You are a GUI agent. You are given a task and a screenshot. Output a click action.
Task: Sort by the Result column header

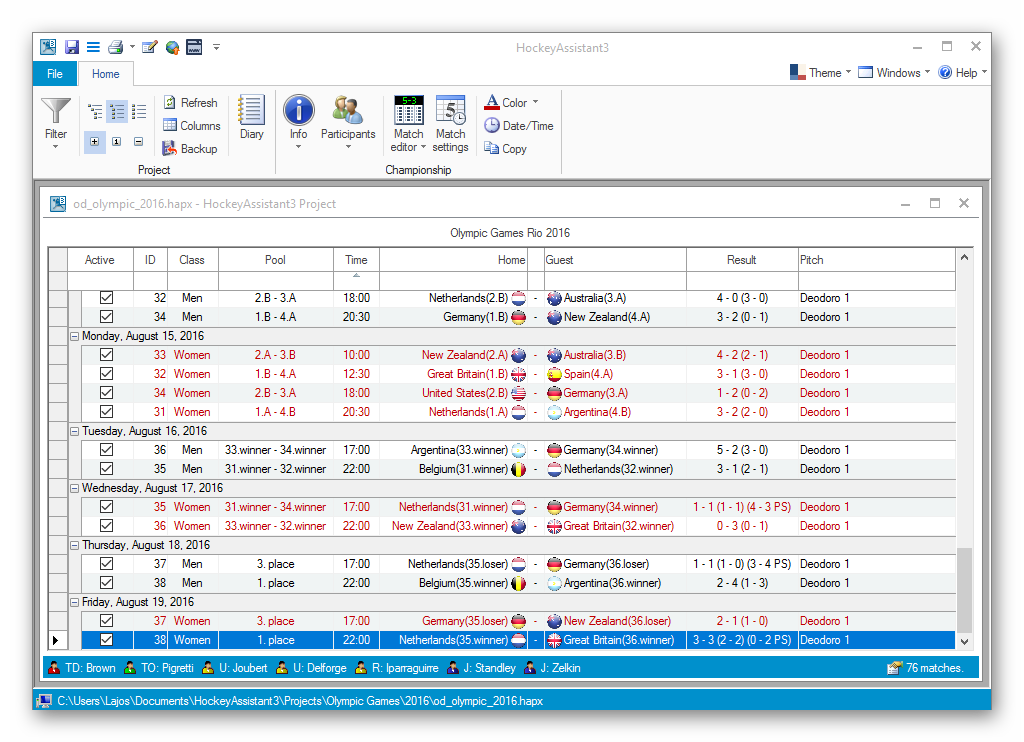(742, 260)
